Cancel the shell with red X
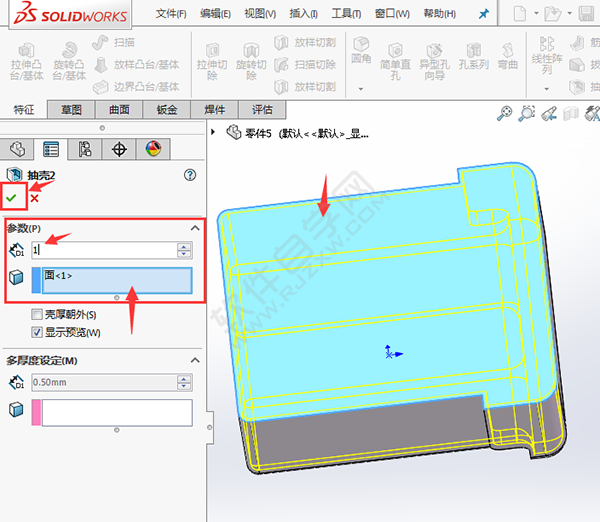This screenshot has height=522, width=600. pyautogui.click(x=34, y=198)
